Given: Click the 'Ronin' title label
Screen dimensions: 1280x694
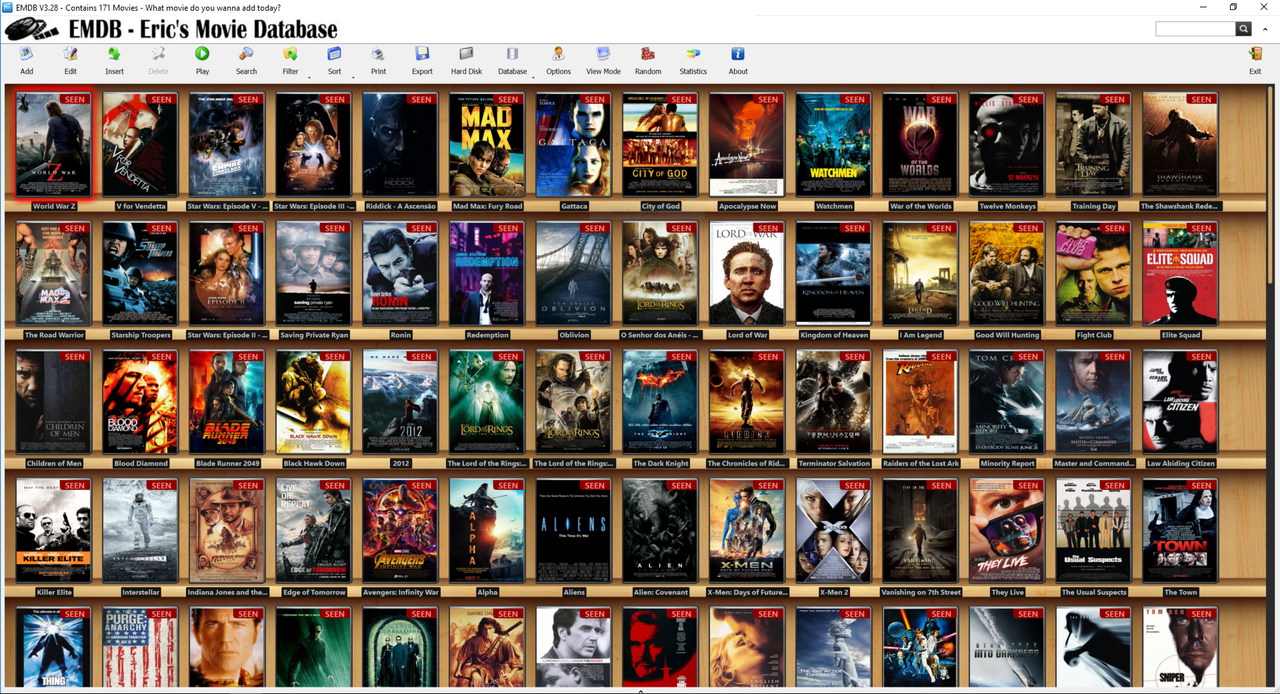Looking at the screenshot, I should 400,335.
